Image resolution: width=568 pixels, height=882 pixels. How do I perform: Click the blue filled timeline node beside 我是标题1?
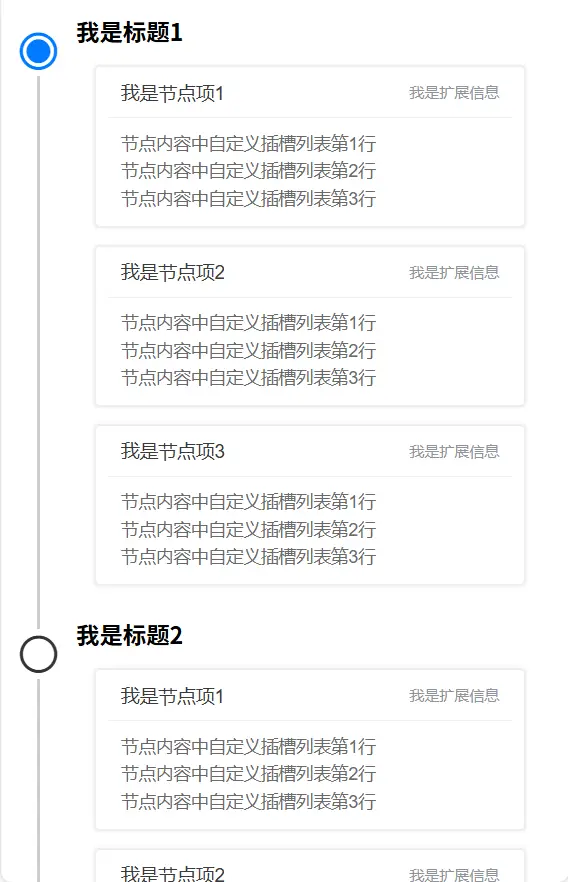[38, 51]
